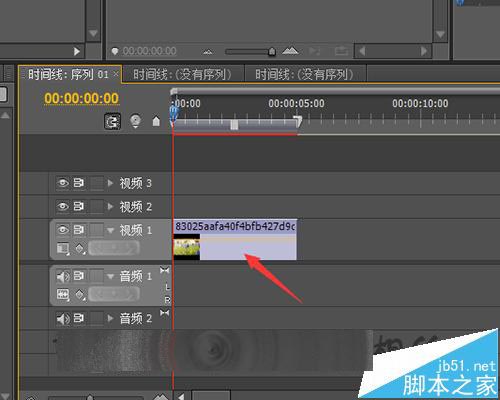Mute 音频 1 track with speaker icon
Screen dimensions: 500x400
click(63, 276)
